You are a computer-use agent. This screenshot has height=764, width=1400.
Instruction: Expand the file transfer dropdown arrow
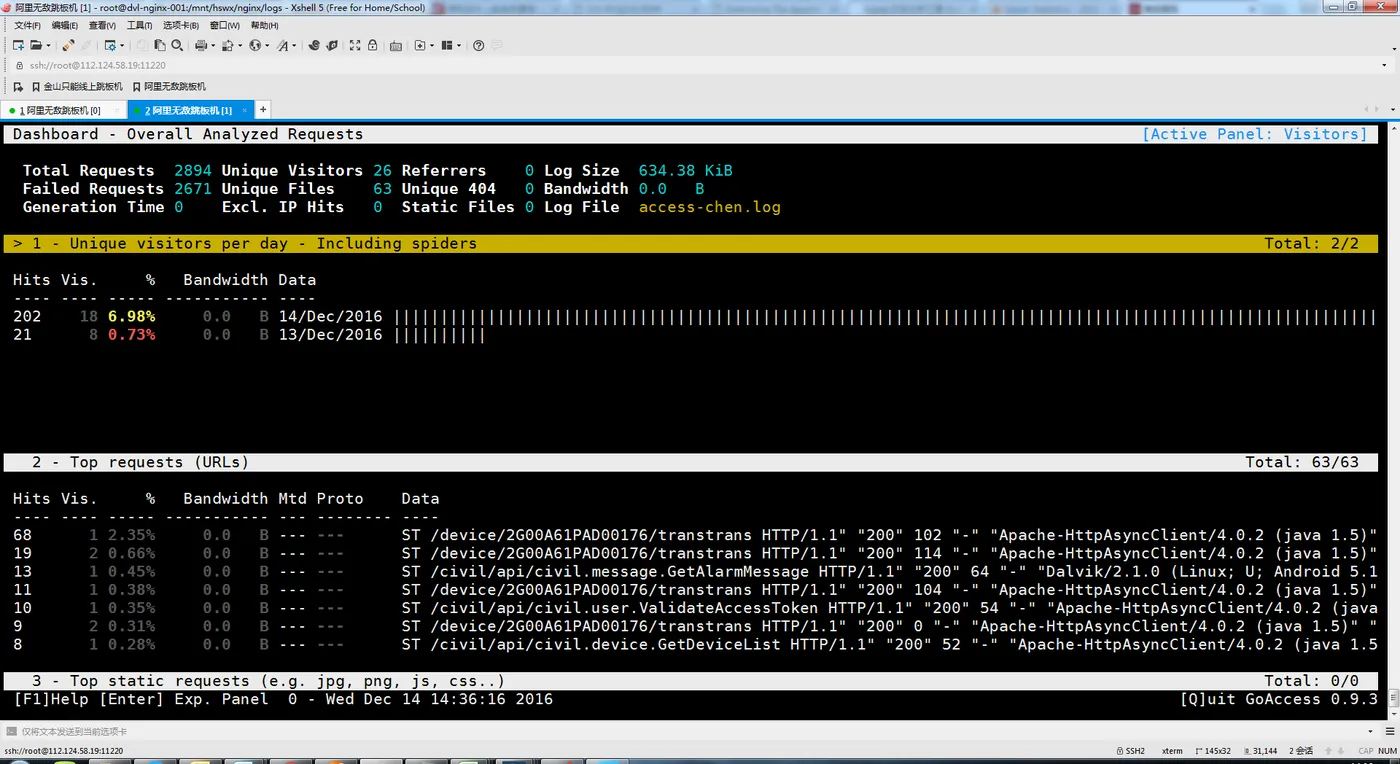point(240,45)
